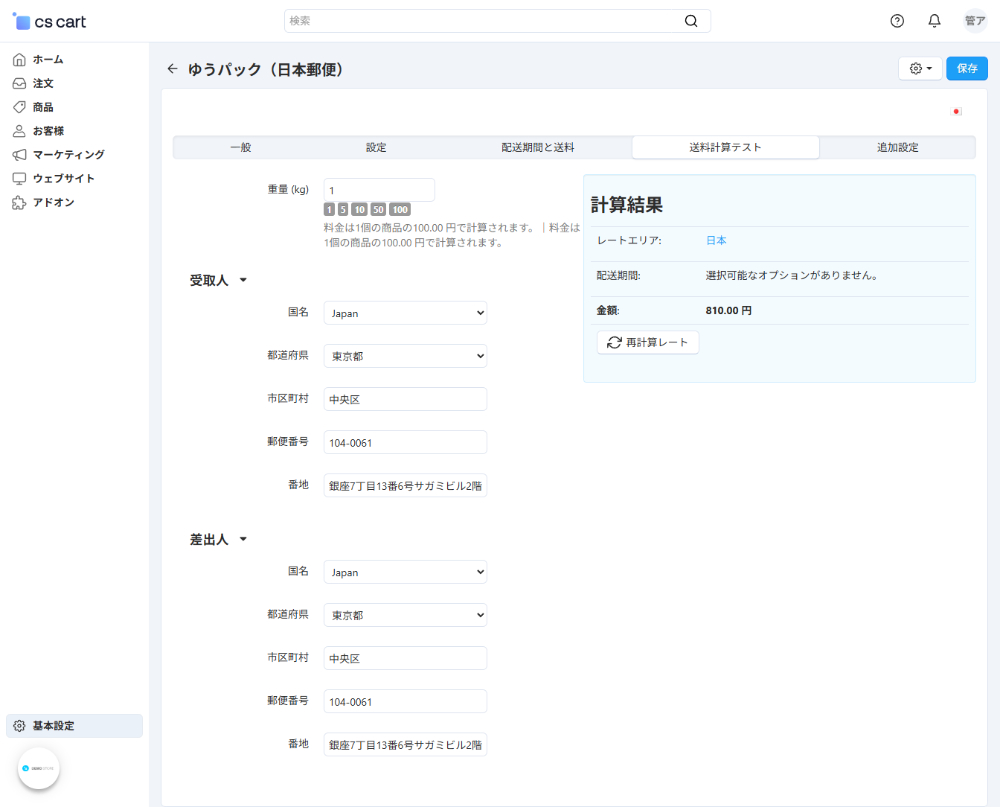Open the マーケティング megaphone icon
This screenshot has width=1000, height=807.
(x=18, y=154)
